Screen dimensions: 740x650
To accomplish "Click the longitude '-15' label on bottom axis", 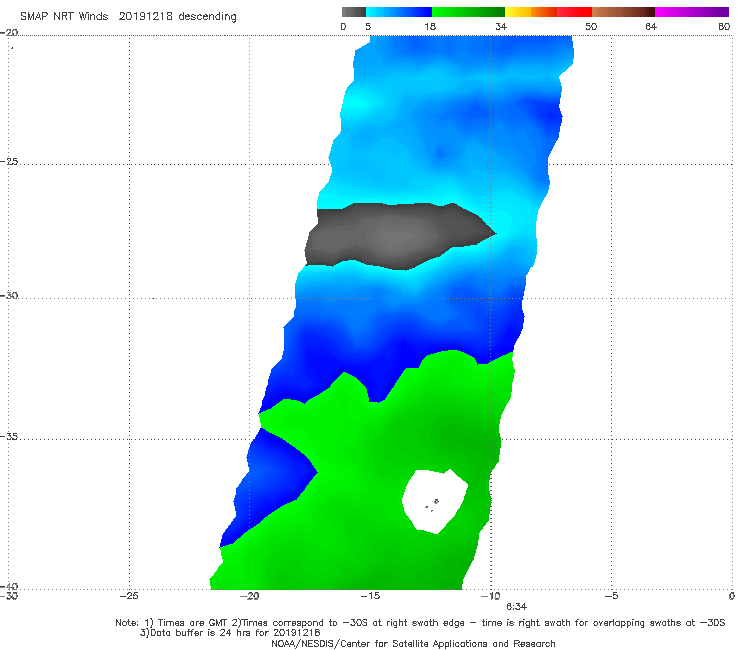I will pos(370,596).
